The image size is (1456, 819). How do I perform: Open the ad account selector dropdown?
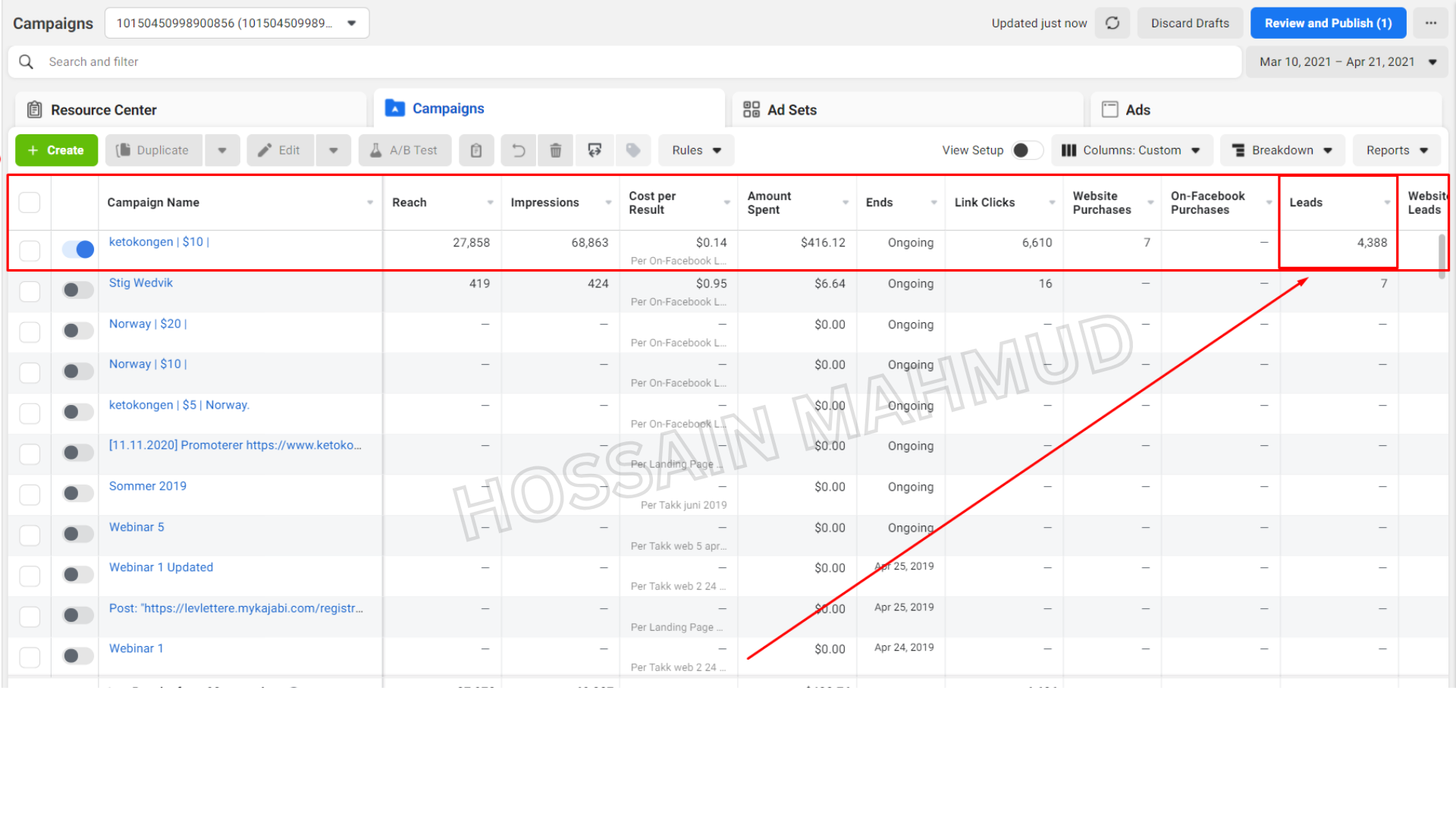tap(237, 23)
